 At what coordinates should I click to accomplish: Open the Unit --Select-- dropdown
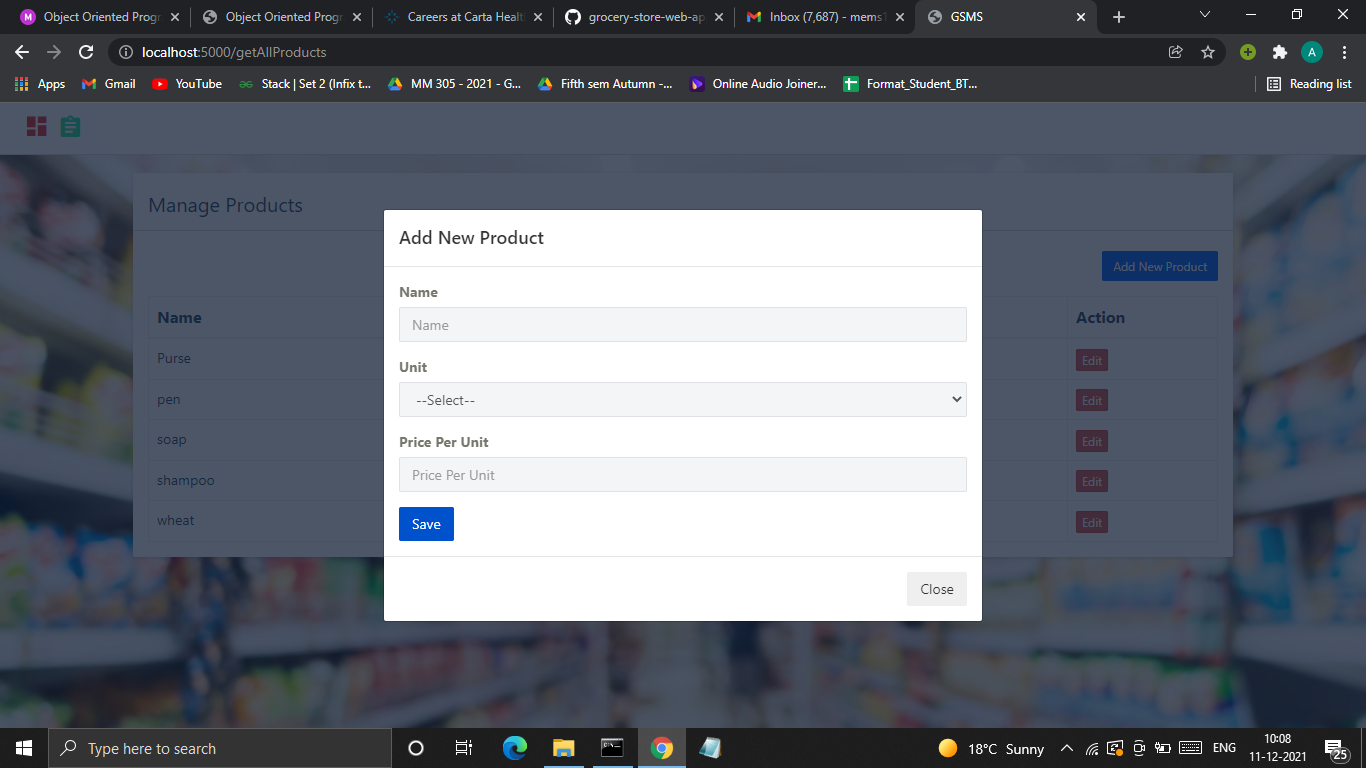tap(683, 399)
